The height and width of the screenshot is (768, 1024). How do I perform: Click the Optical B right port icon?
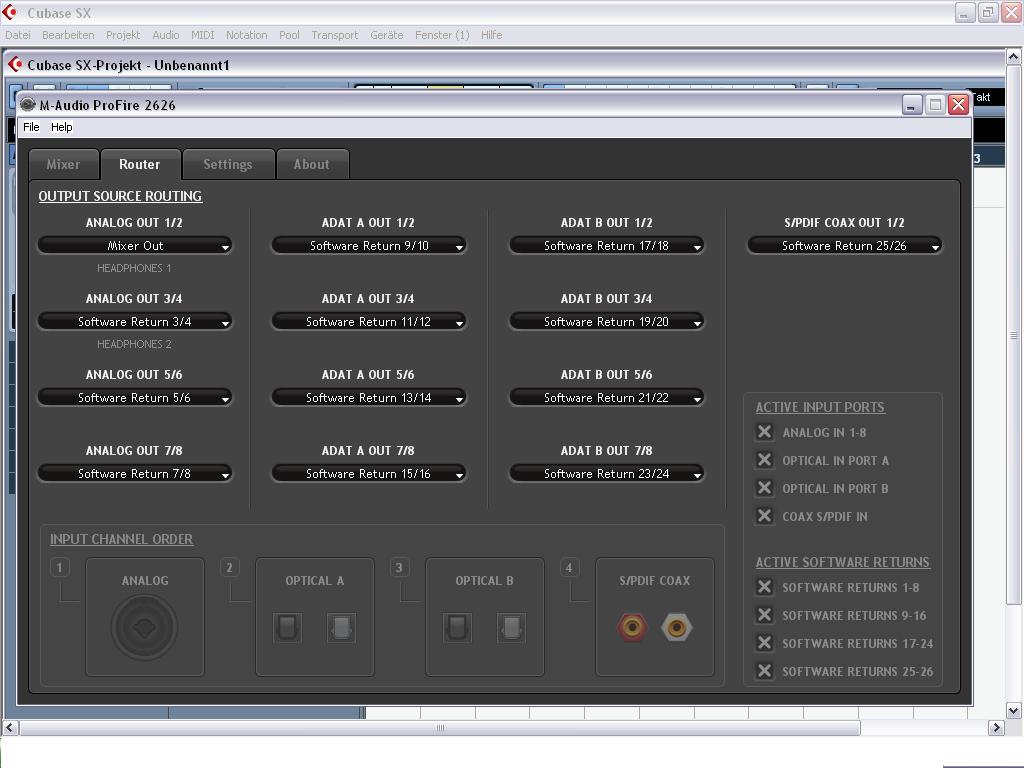pyautogui.click(x=511, y=628)
